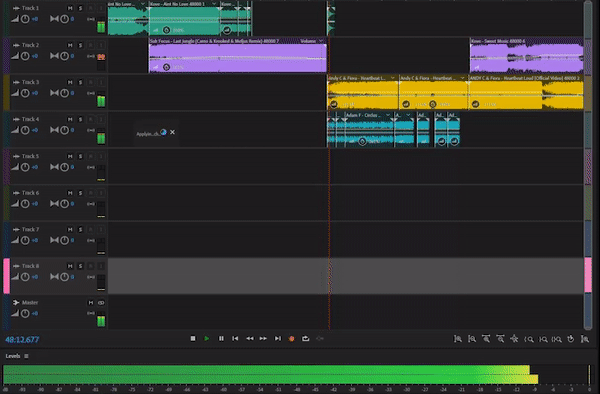Mute Track 2

[x=70, y=45]
